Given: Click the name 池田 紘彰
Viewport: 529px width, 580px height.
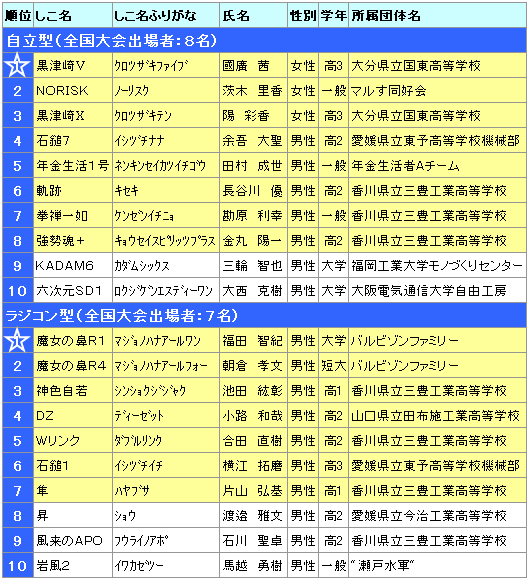Looking at the screenshot, I should click(x=252, y=391).
